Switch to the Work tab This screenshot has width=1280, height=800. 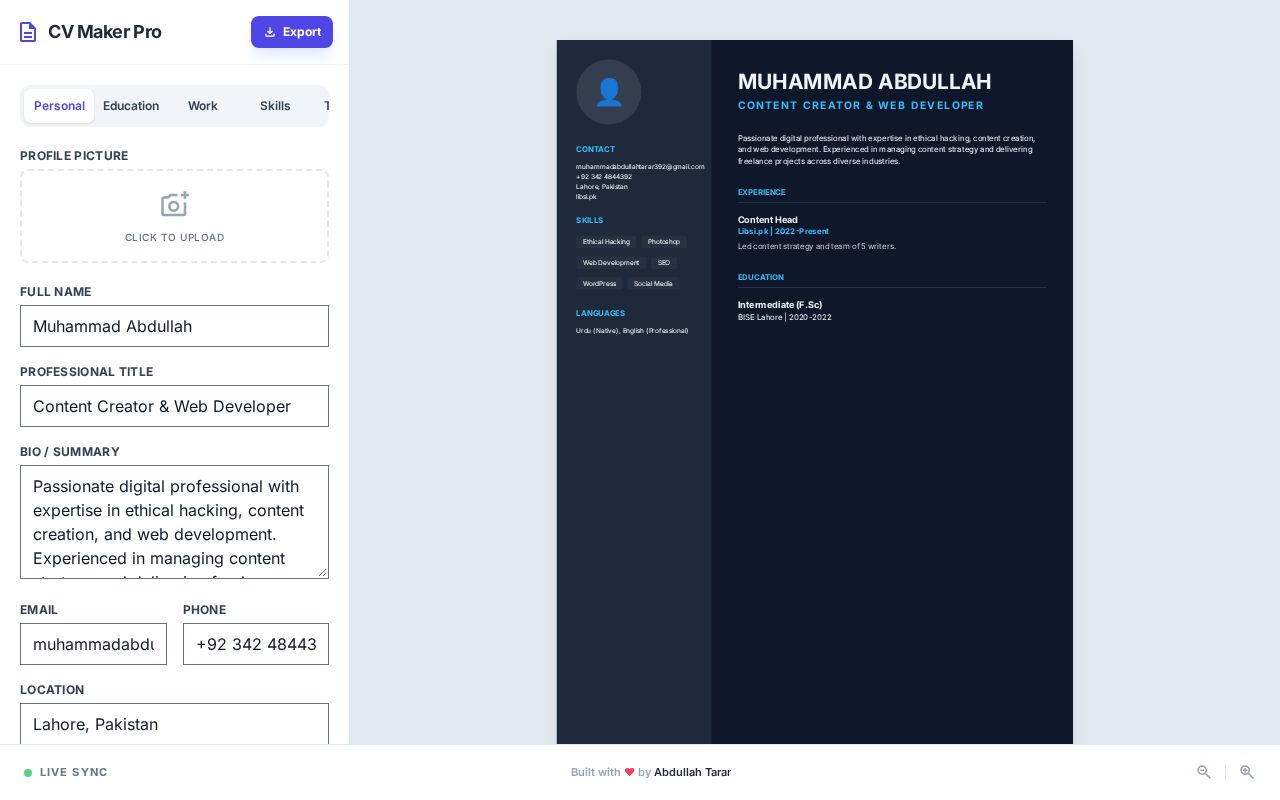coord(203,106)
